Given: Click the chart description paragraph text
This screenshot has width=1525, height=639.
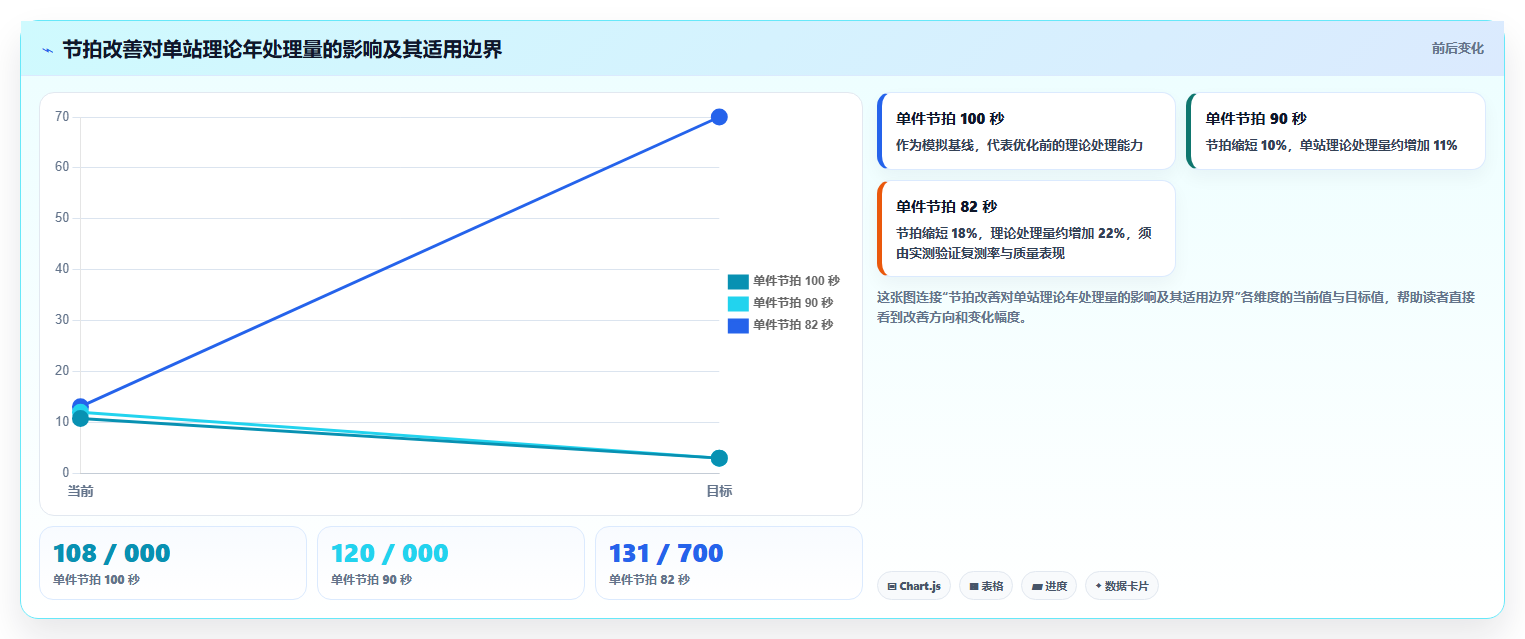Looking at the screenshot, I should [x=1176, y=307].
